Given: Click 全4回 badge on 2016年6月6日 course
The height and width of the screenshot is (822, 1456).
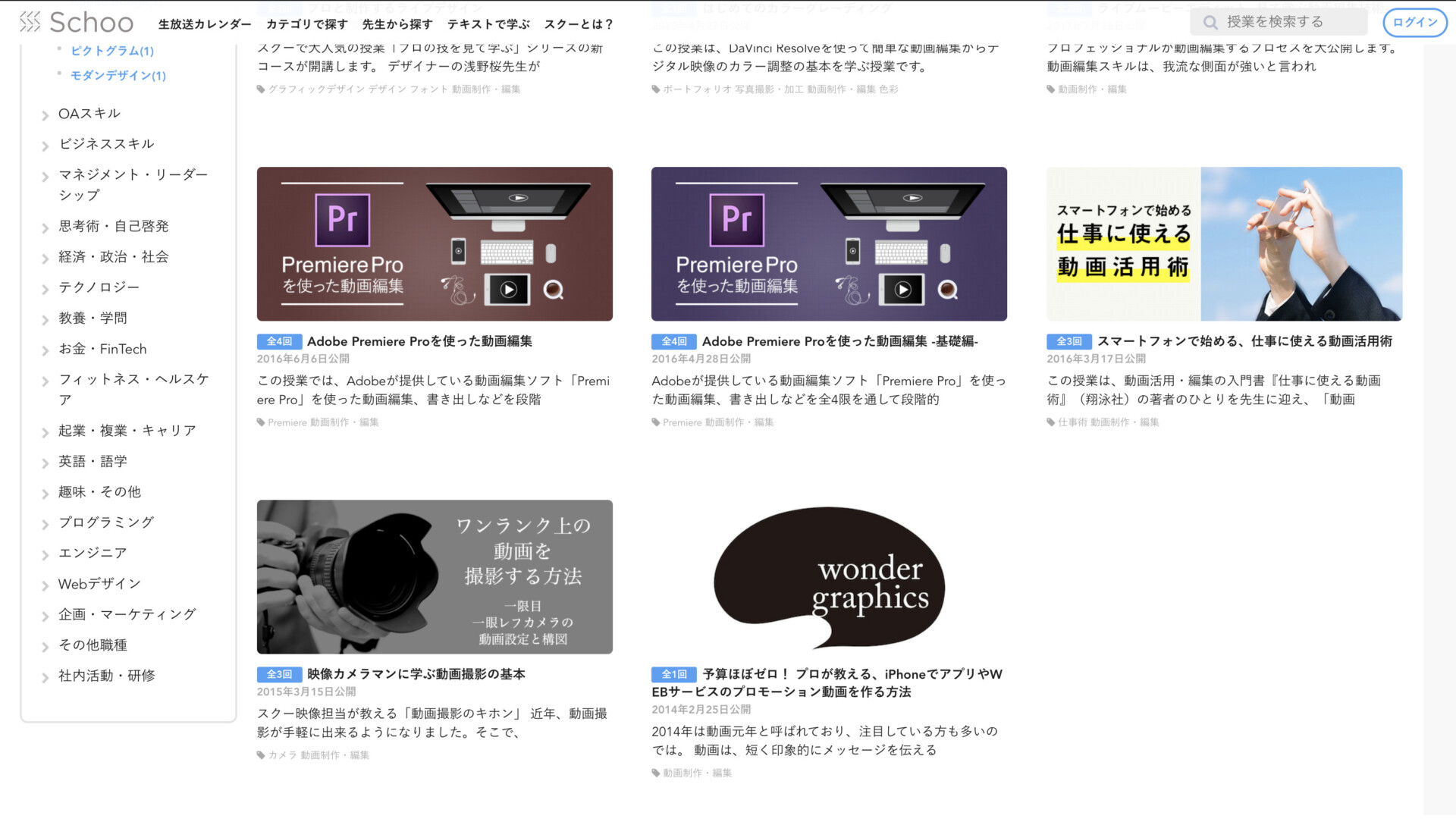Looking at the screenshot, I should 279,342.
